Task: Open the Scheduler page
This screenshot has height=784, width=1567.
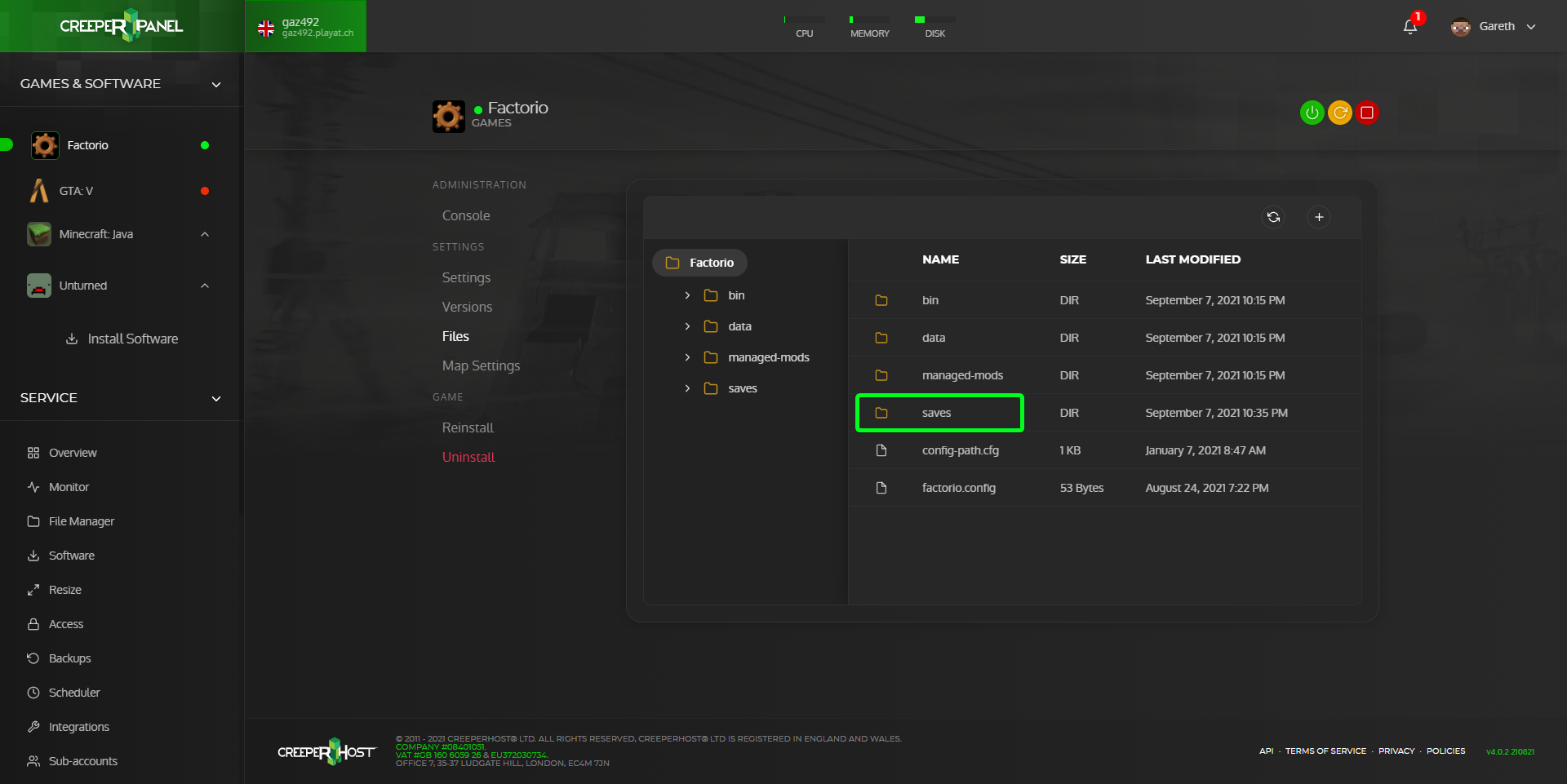Action: click(74, 693)
